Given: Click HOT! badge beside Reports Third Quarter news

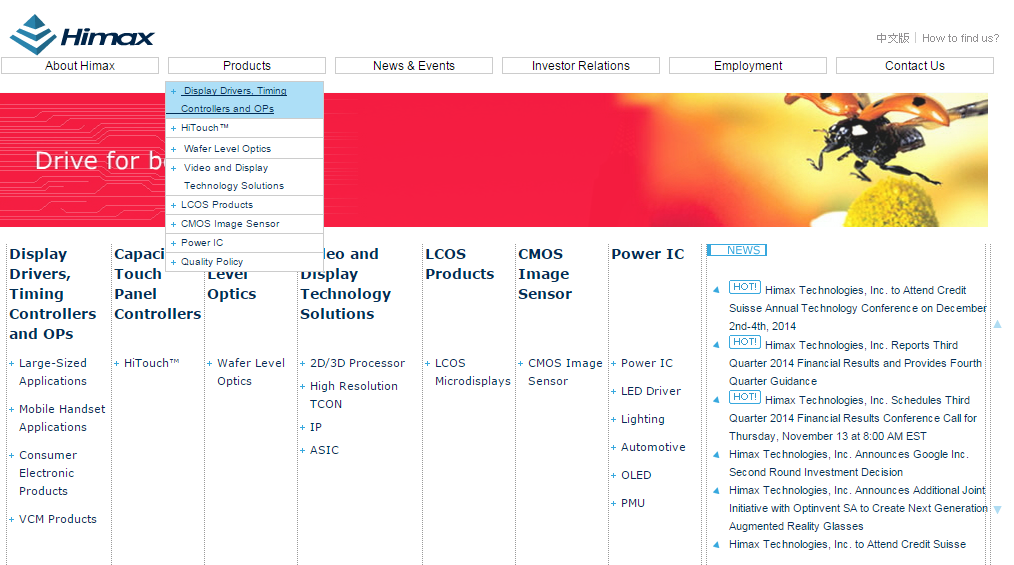Looking at the screenshot, I should pyautogui.click(x=744, y=342).
